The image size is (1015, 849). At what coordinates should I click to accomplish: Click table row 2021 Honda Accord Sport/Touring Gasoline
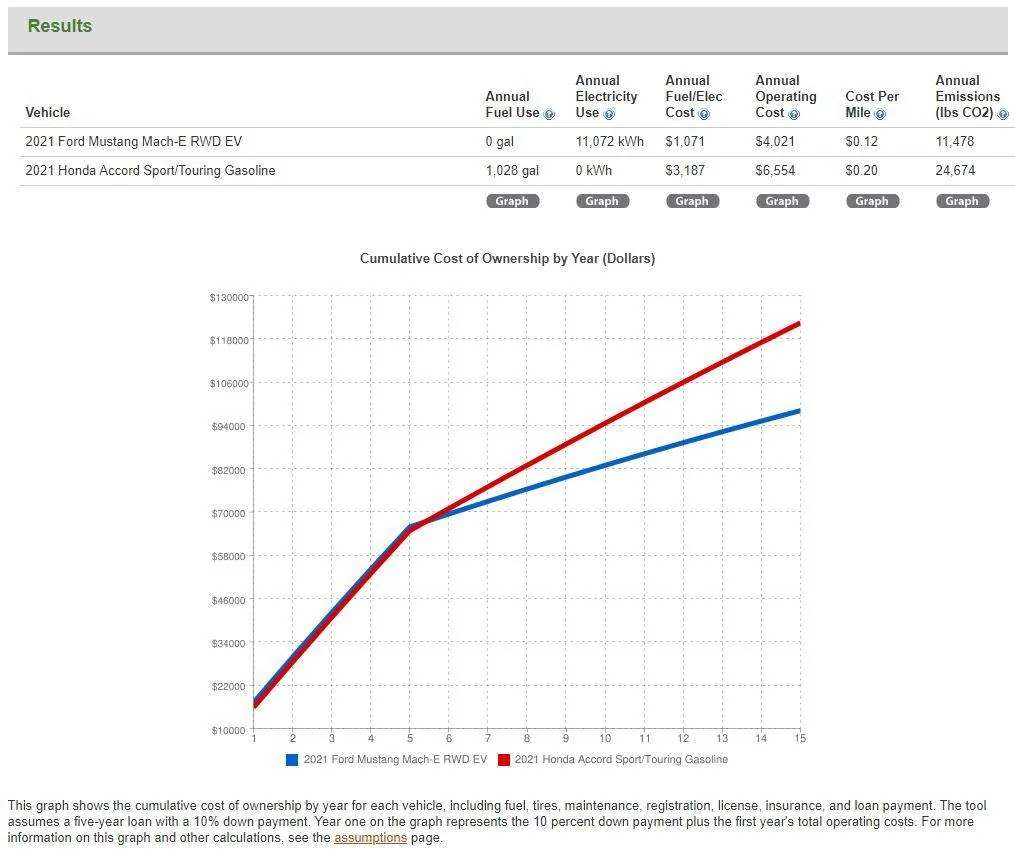[517, 171]
